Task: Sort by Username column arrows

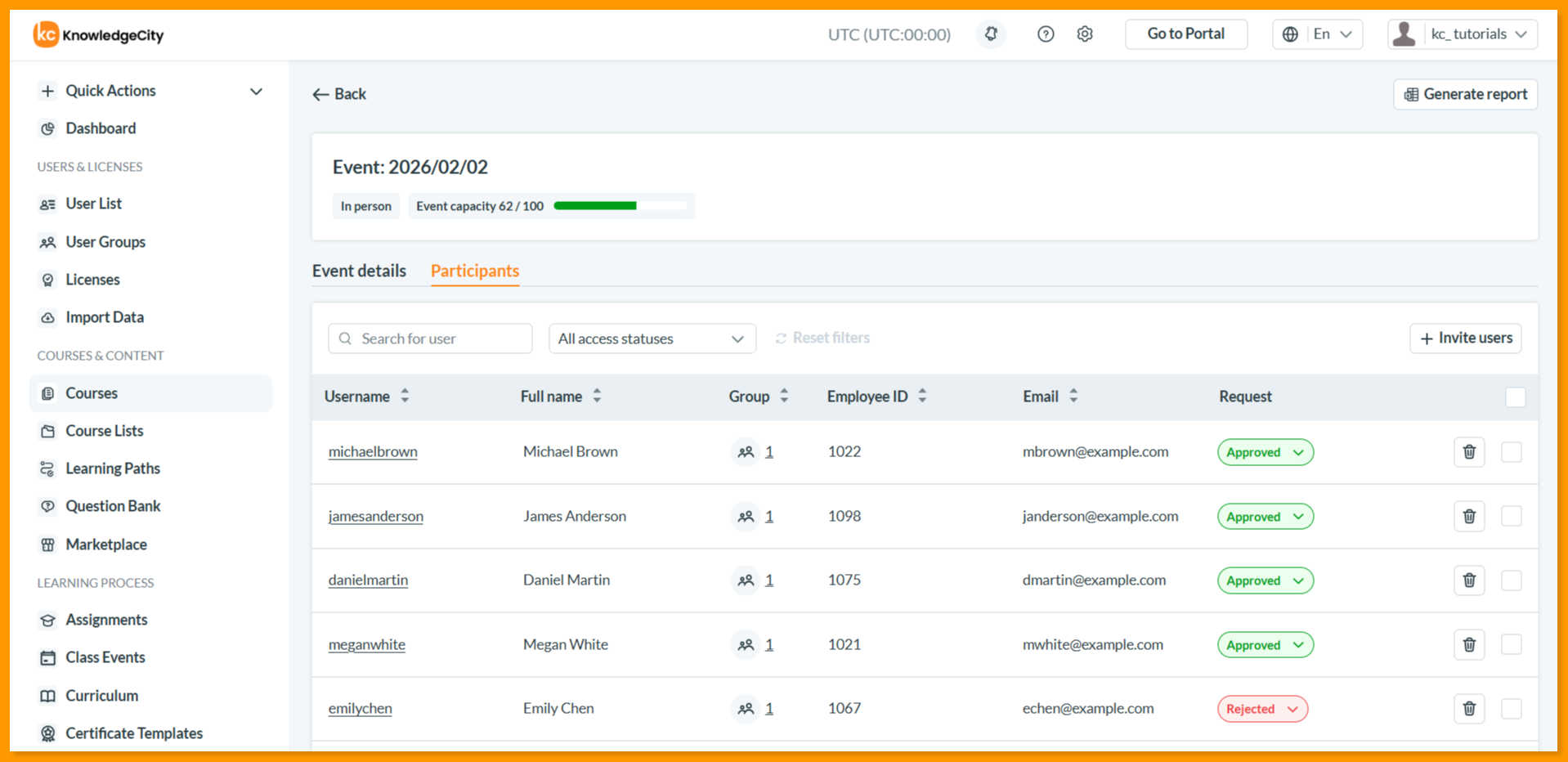Action: (405, 397)
